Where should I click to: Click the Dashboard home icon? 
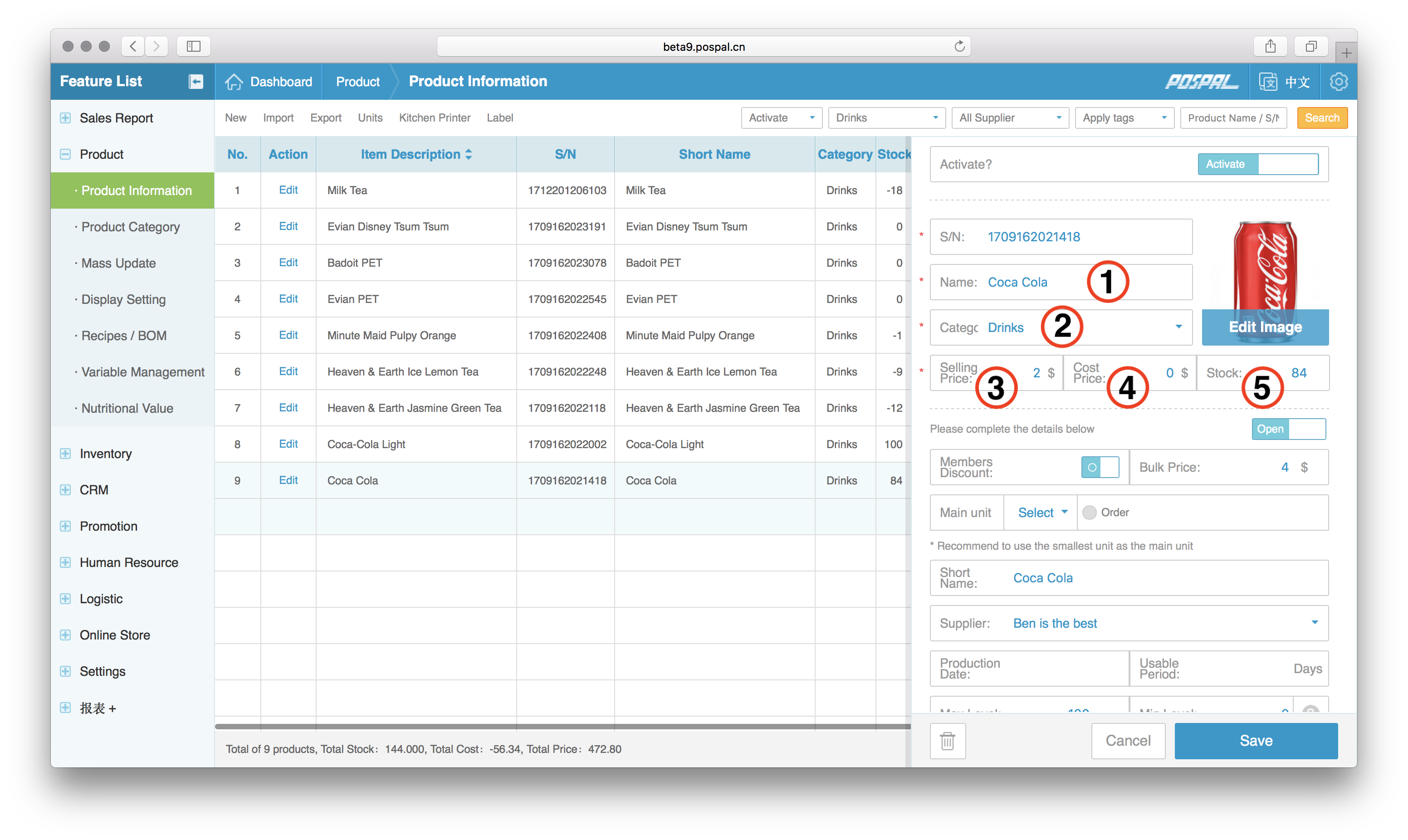click(234, 82)
